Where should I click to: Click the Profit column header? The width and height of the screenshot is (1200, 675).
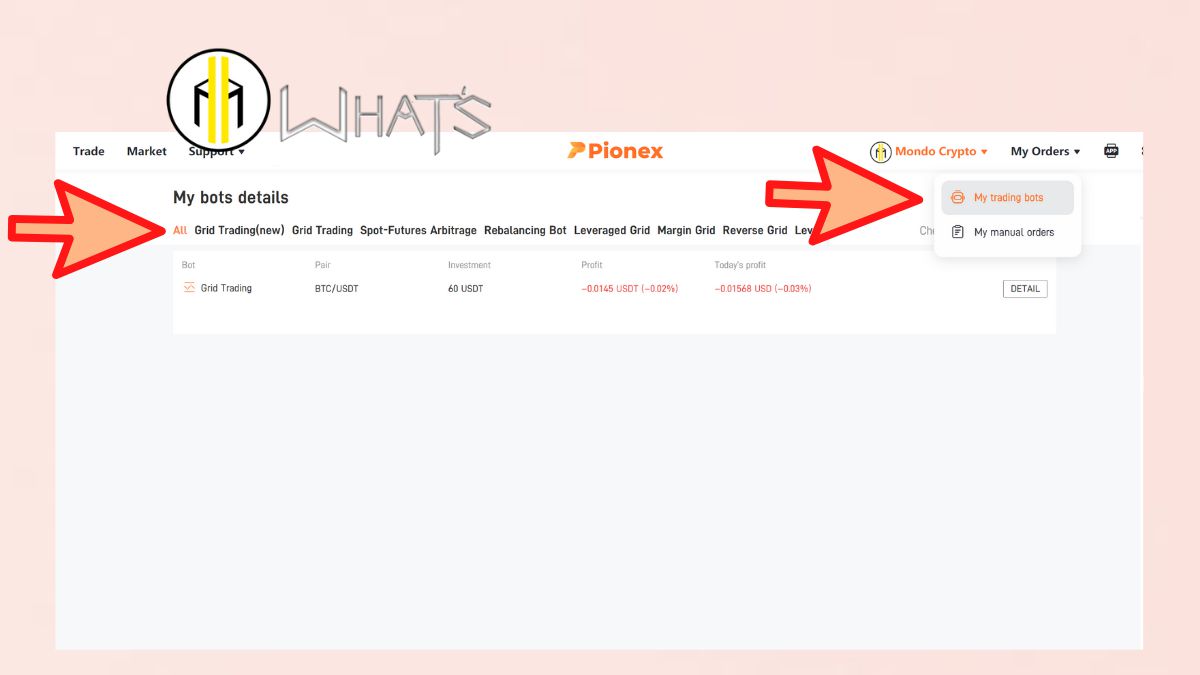point(592,265)
